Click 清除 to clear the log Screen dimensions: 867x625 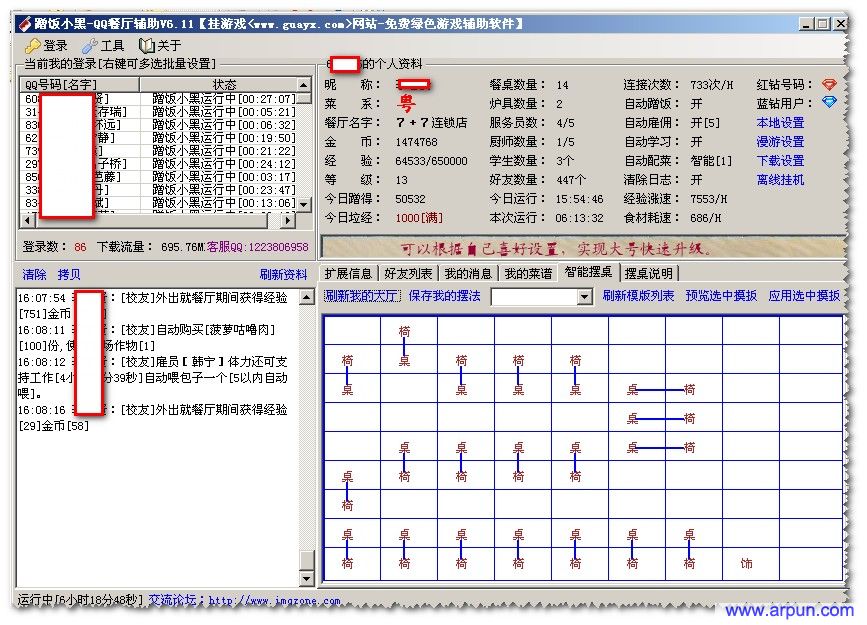coord(34,274)
